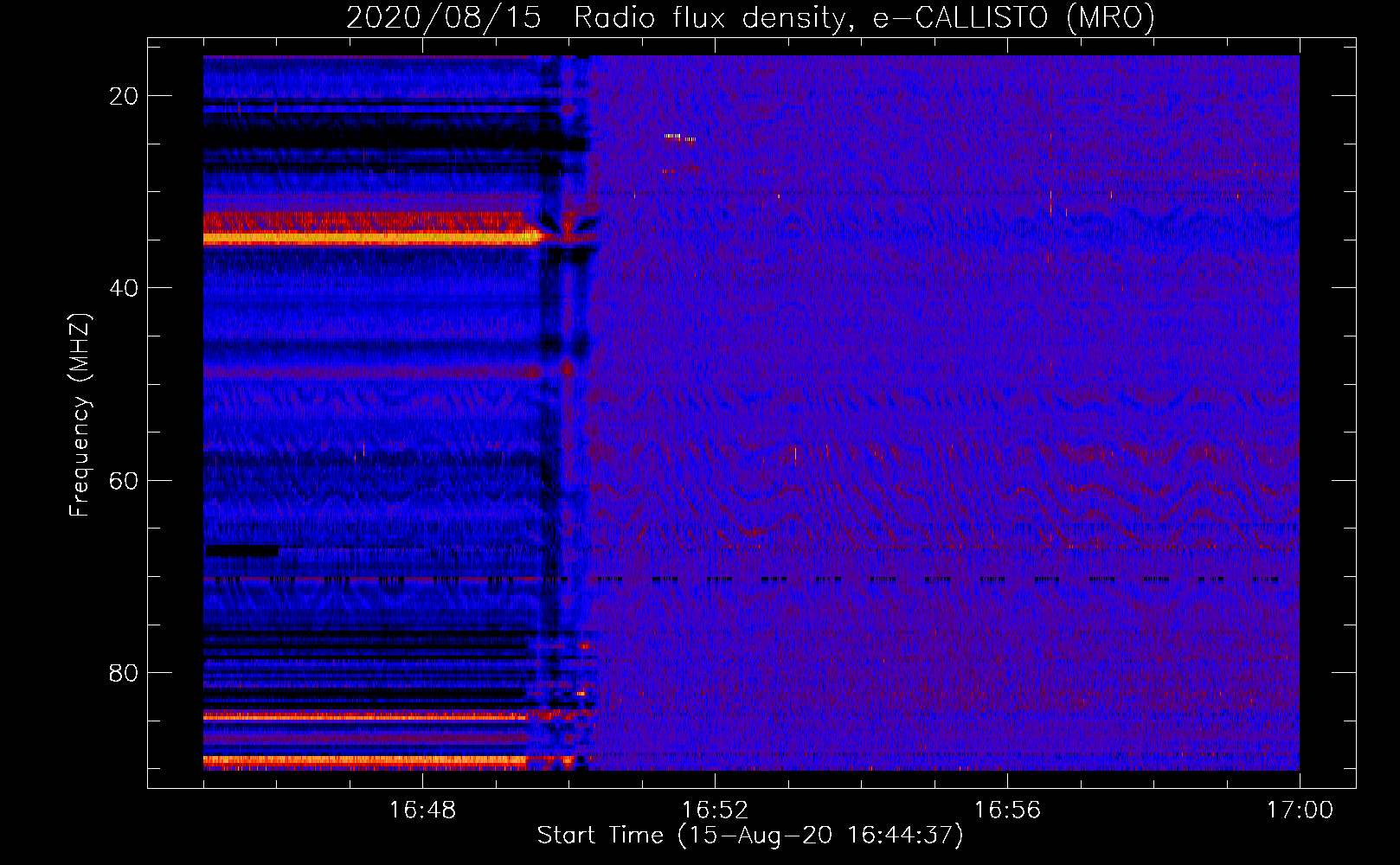Click the 'Frequency (MHZ)' axis label
Viewport: 1400px width, 865px height.
click(x=80, y=414)
